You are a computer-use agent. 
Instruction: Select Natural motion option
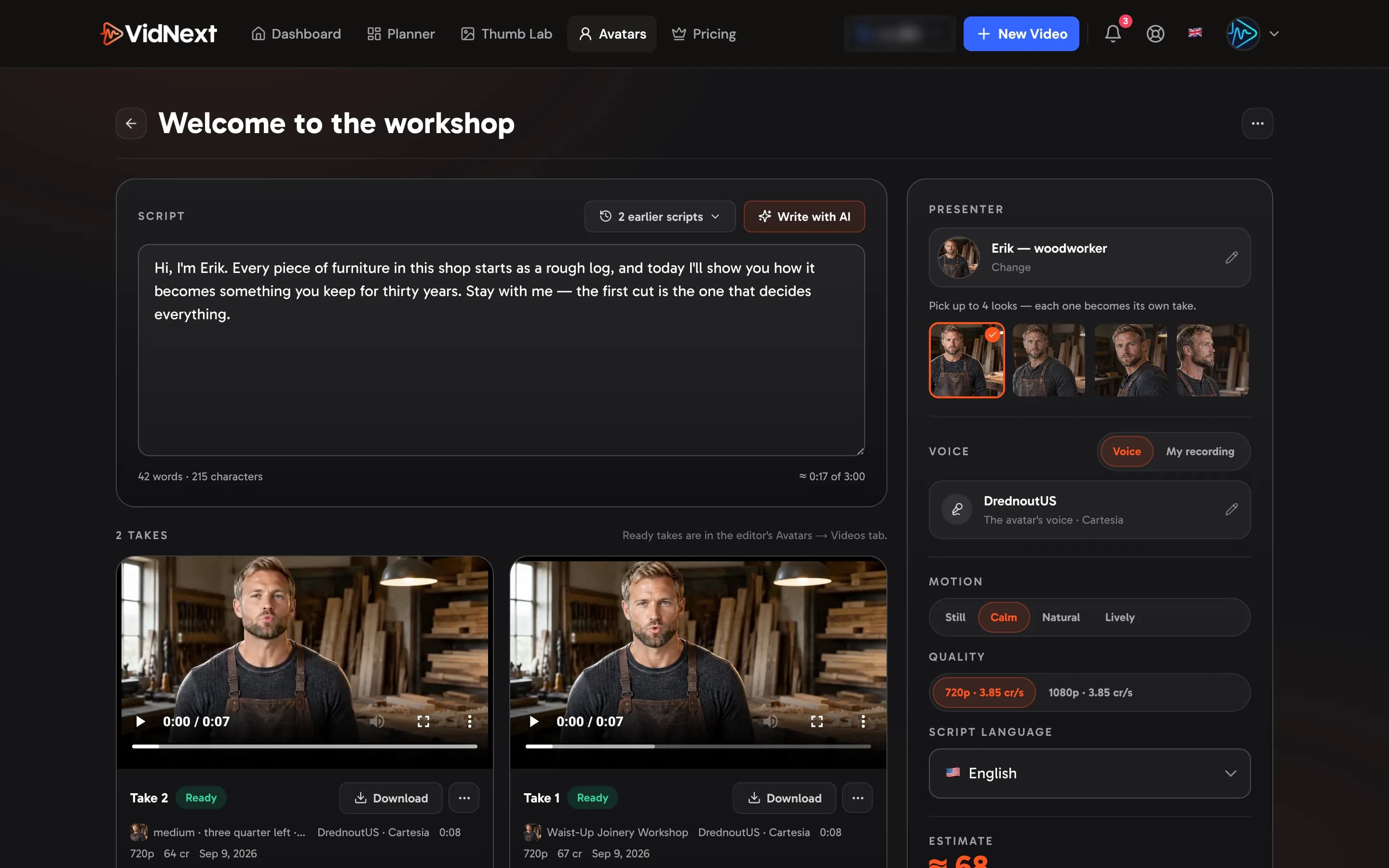coord(1061,617)
